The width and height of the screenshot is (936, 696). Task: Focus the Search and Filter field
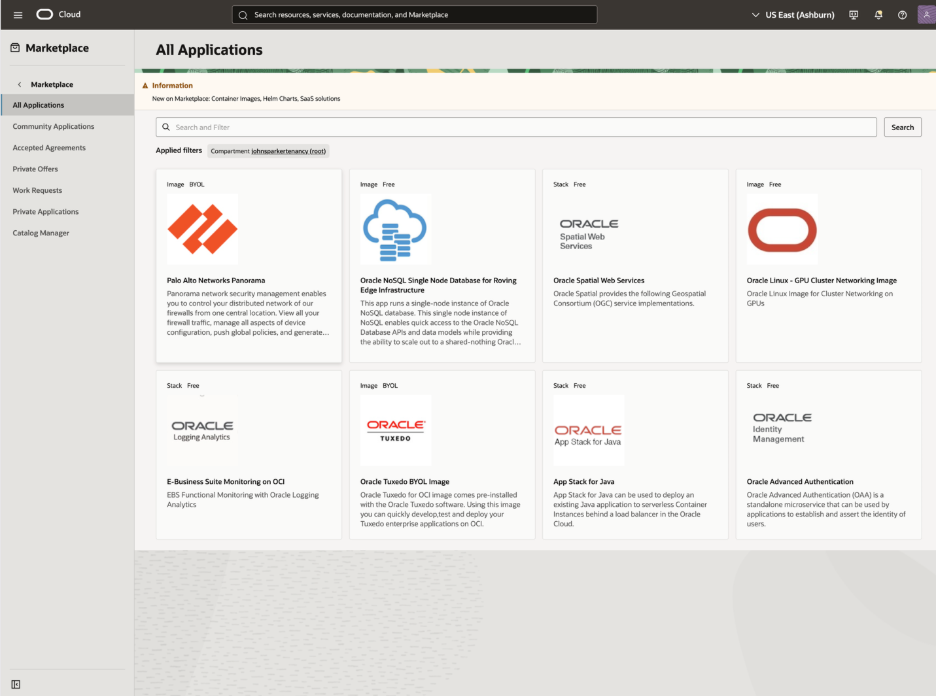517,127
